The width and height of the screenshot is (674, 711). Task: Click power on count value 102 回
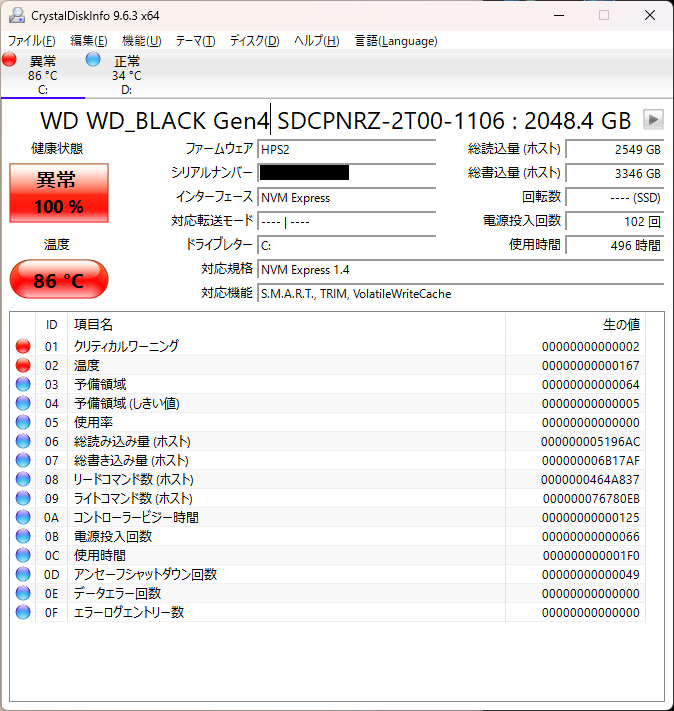(x=615, y=222)
